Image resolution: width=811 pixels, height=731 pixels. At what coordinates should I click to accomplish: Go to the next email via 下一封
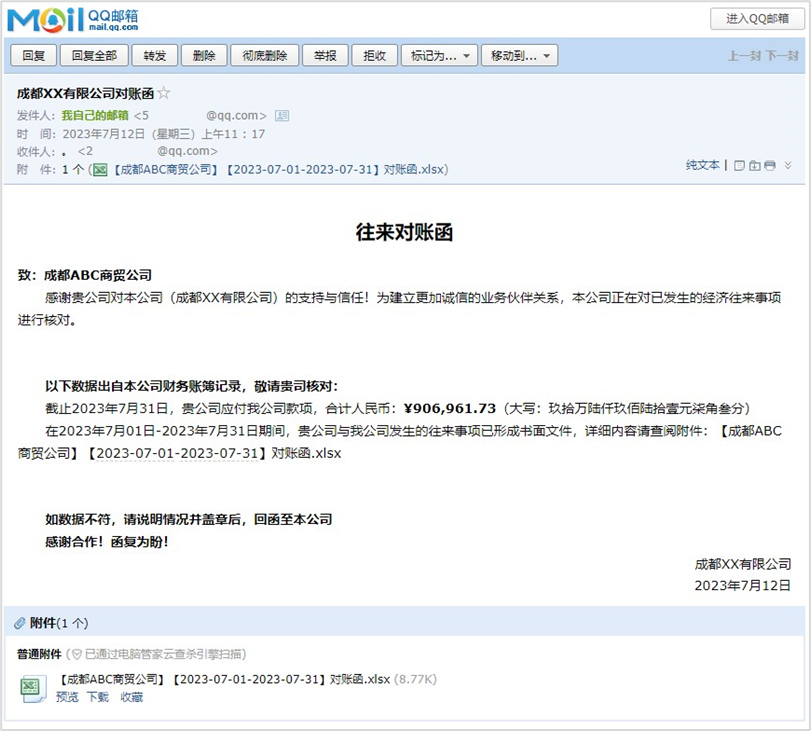(x=782, y=56)
